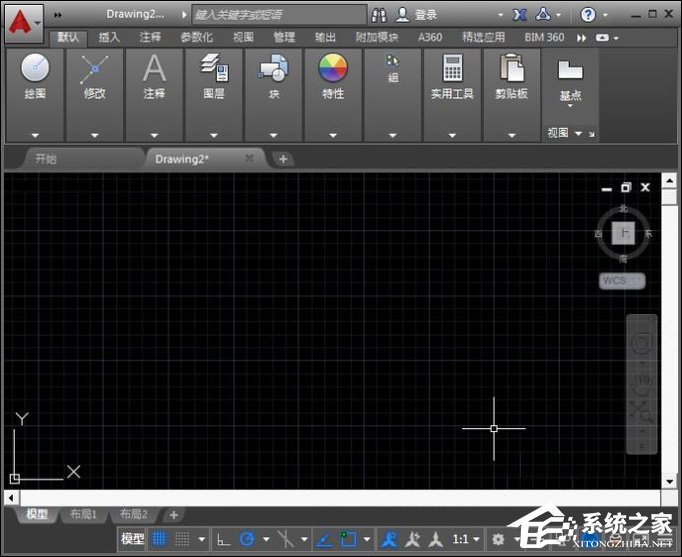Open object snap settings dropdown arrow
682x557 pixels.
(367, 540)
